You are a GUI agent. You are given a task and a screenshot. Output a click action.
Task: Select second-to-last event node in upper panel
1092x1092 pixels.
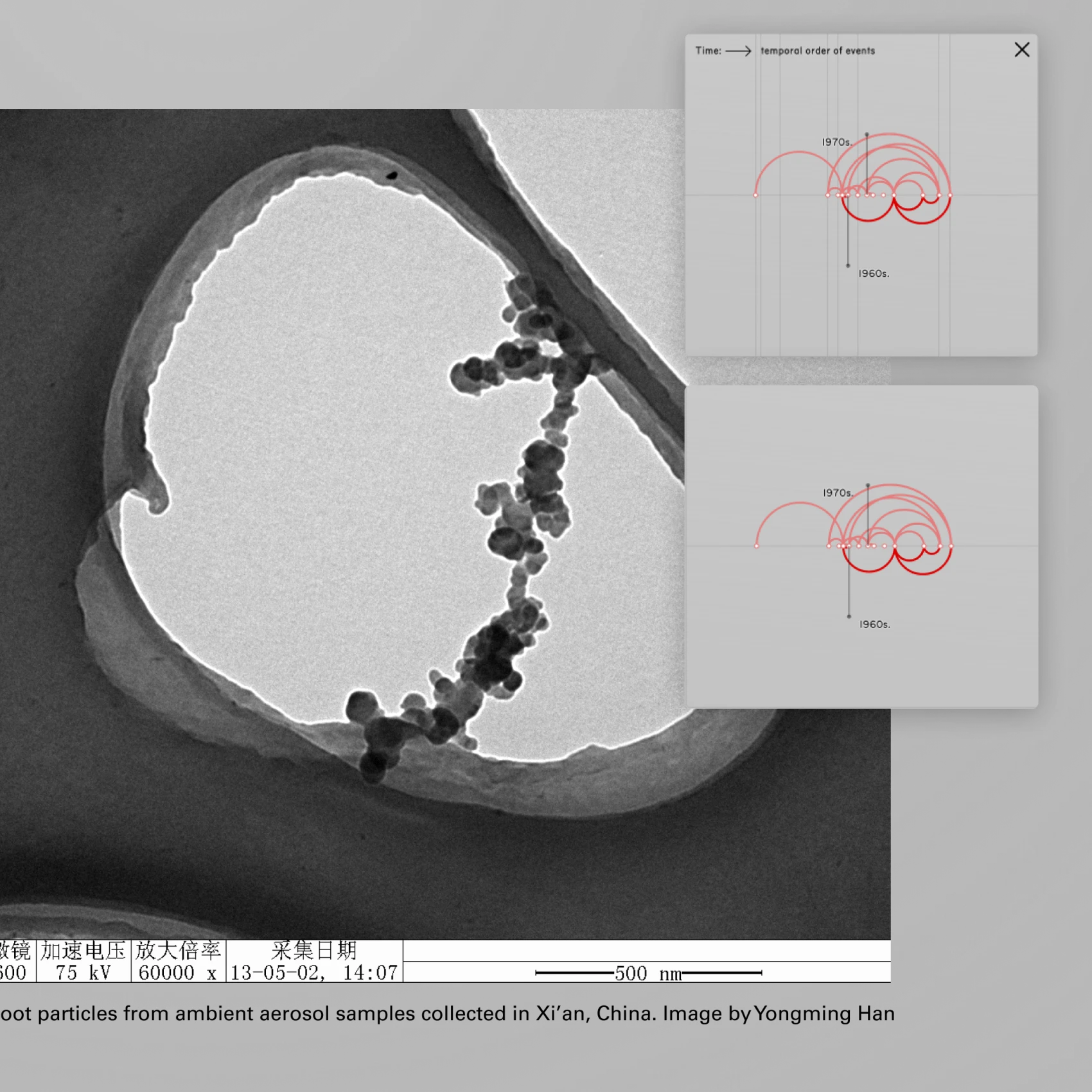click(x=939, y=195)
